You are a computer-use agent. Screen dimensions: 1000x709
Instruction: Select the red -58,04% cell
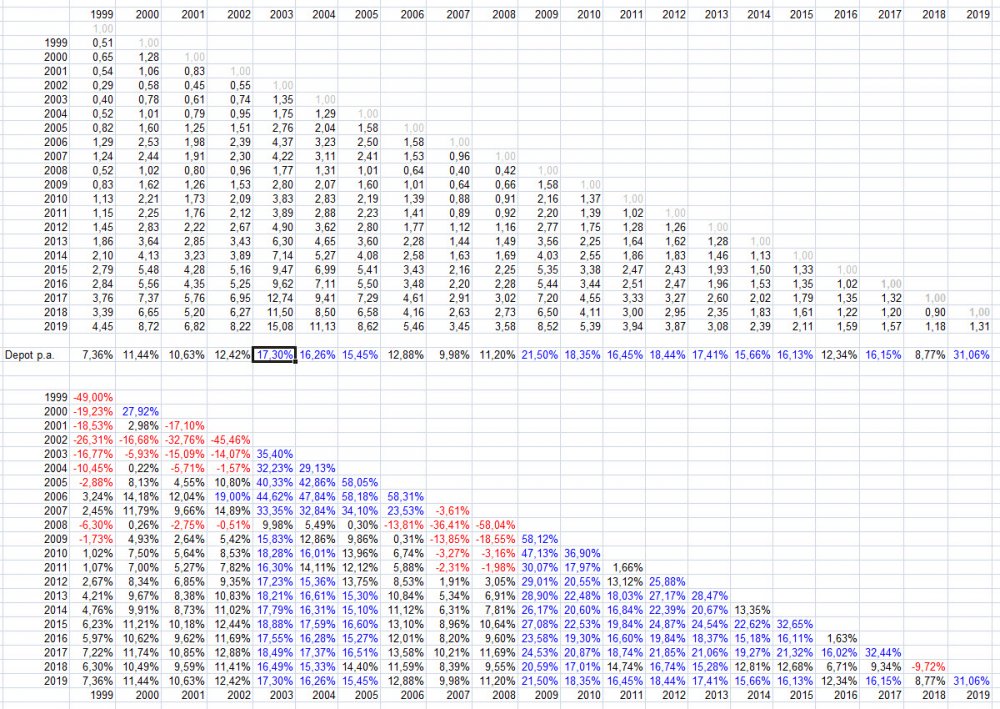(x=496, y=525)
